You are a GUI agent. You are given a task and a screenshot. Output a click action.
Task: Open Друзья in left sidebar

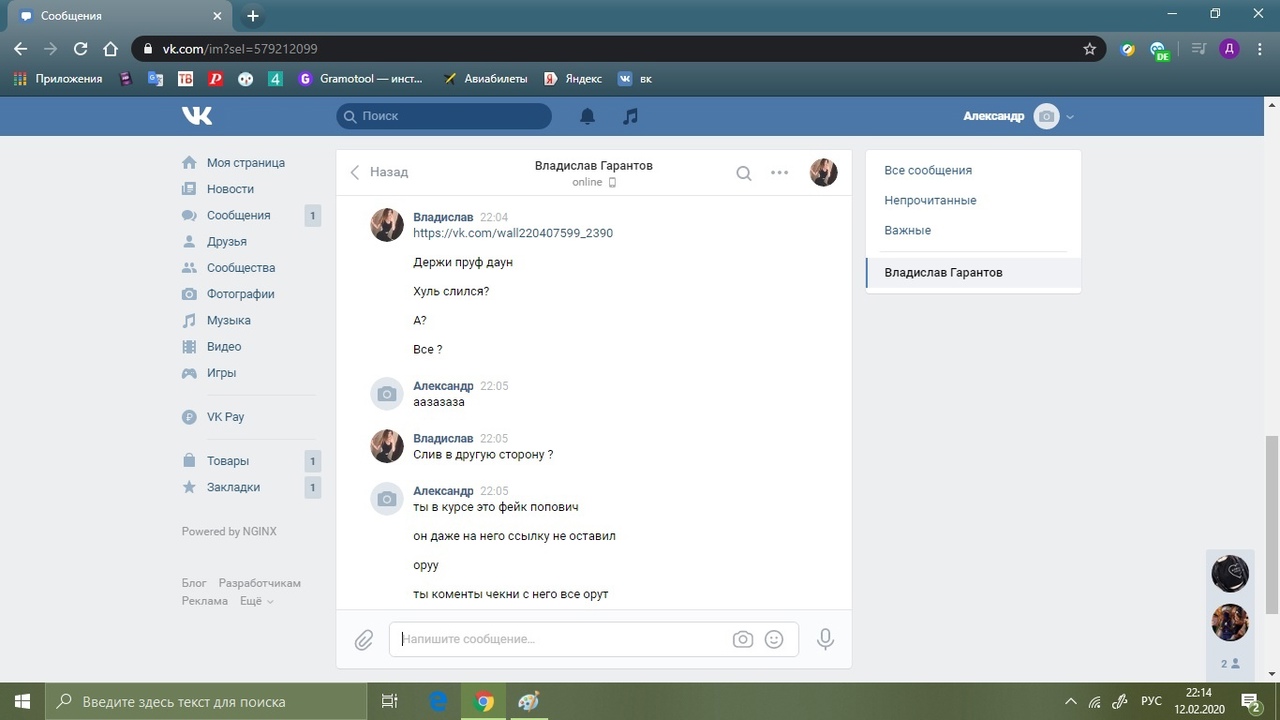coord(226,241)
